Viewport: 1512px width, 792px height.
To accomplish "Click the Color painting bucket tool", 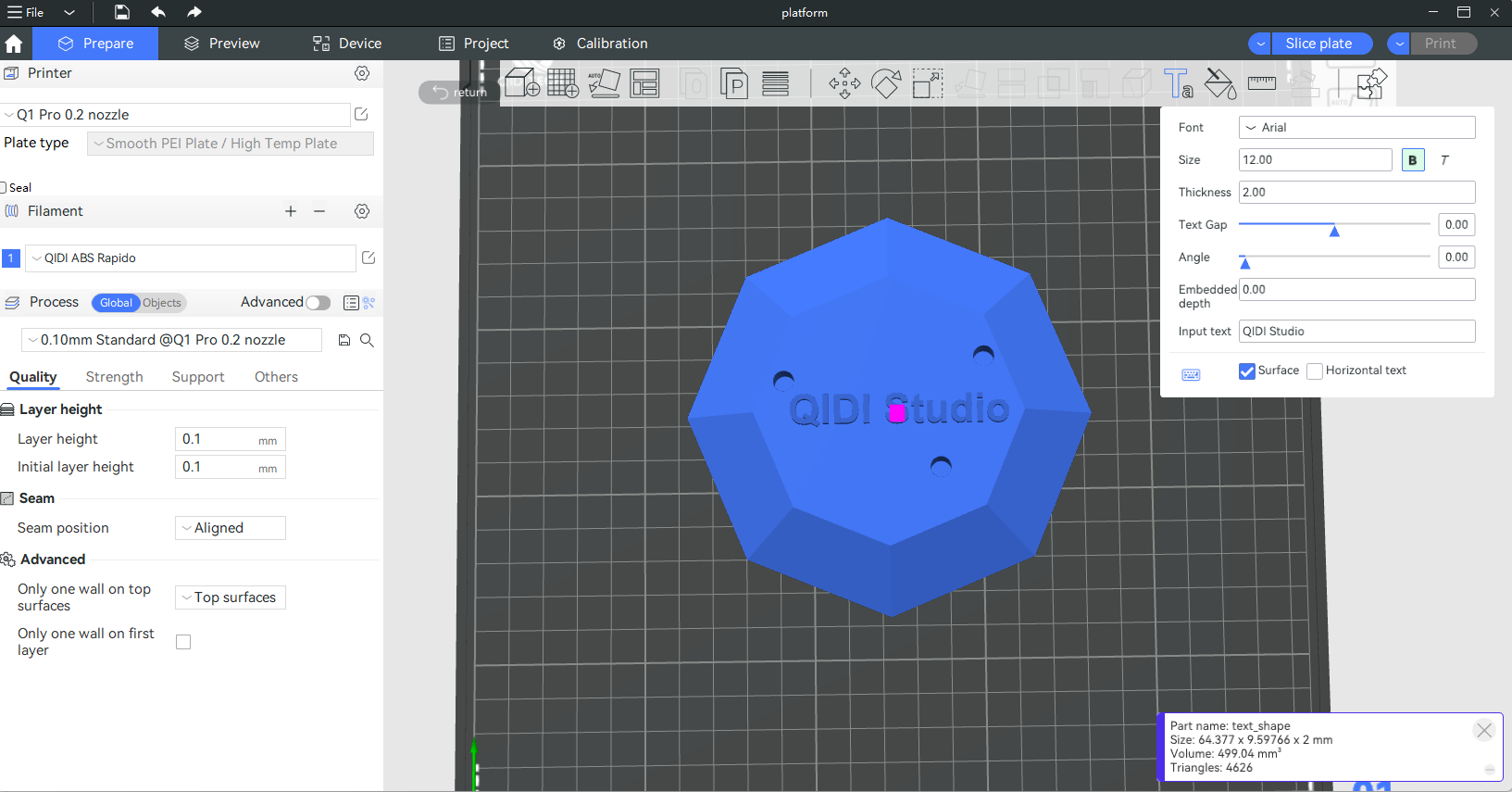I will point(1219,83).
